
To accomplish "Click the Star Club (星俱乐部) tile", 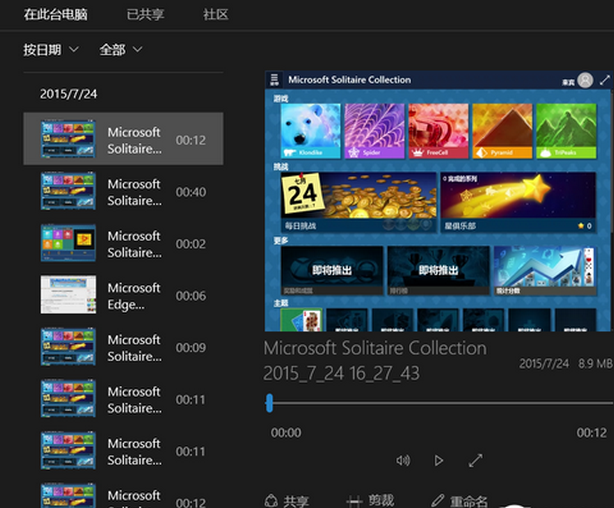I will tap(518, 202).
